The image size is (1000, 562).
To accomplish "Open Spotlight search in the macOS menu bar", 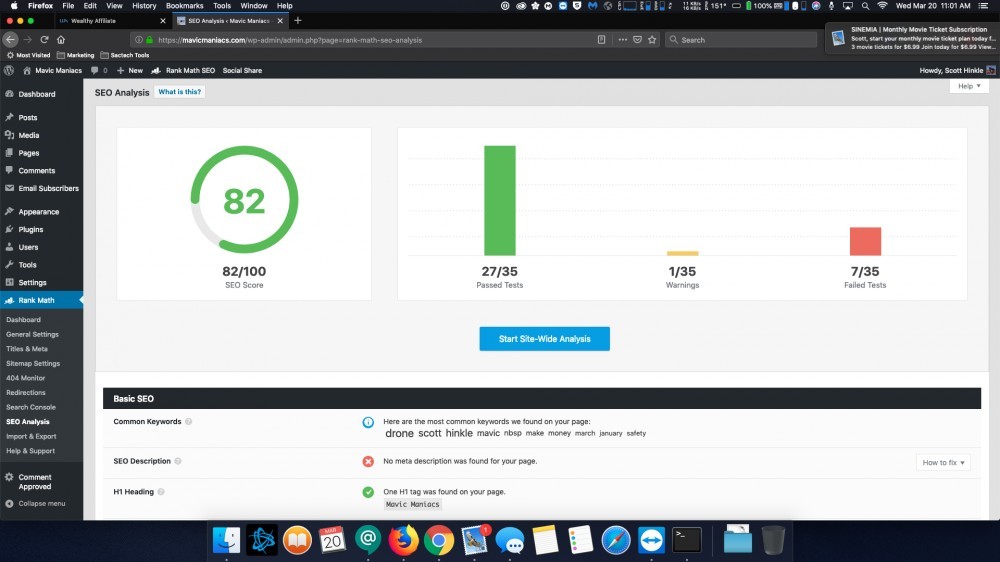I will (865, 6).
